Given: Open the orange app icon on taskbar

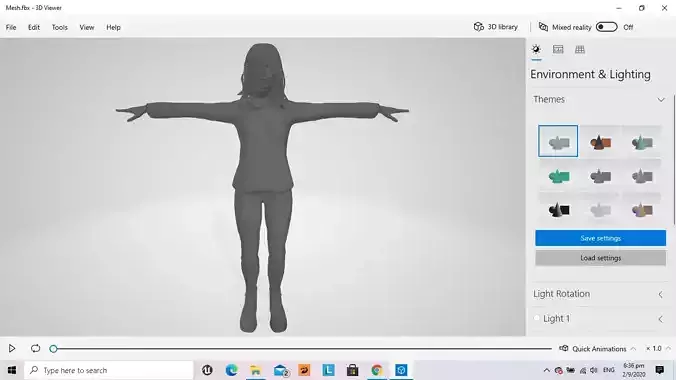Looking at the screenshot, I should [304, 370].
